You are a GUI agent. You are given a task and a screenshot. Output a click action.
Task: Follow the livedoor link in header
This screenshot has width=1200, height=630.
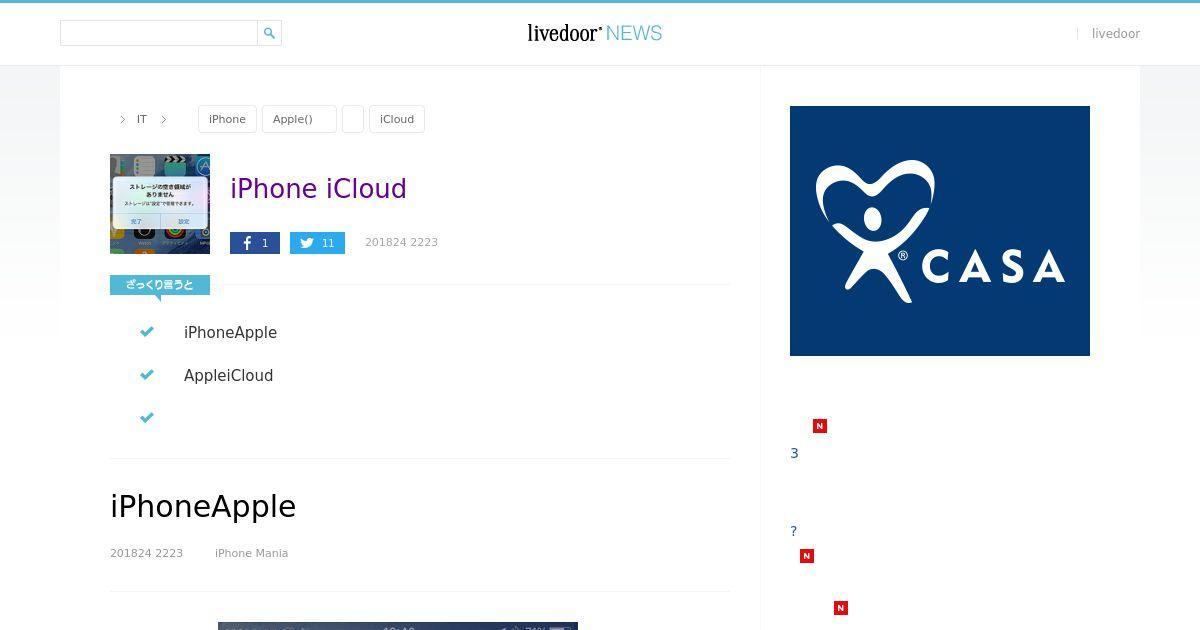point(1116,34)
